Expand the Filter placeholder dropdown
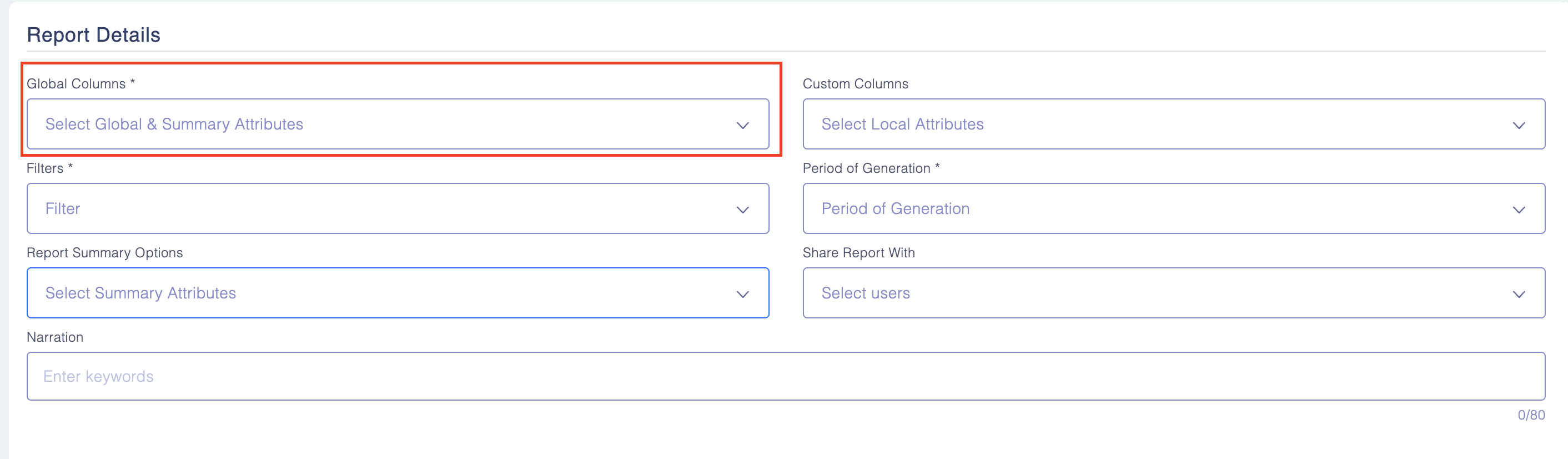The image size is (1568, 459). (x=63, y=208)
